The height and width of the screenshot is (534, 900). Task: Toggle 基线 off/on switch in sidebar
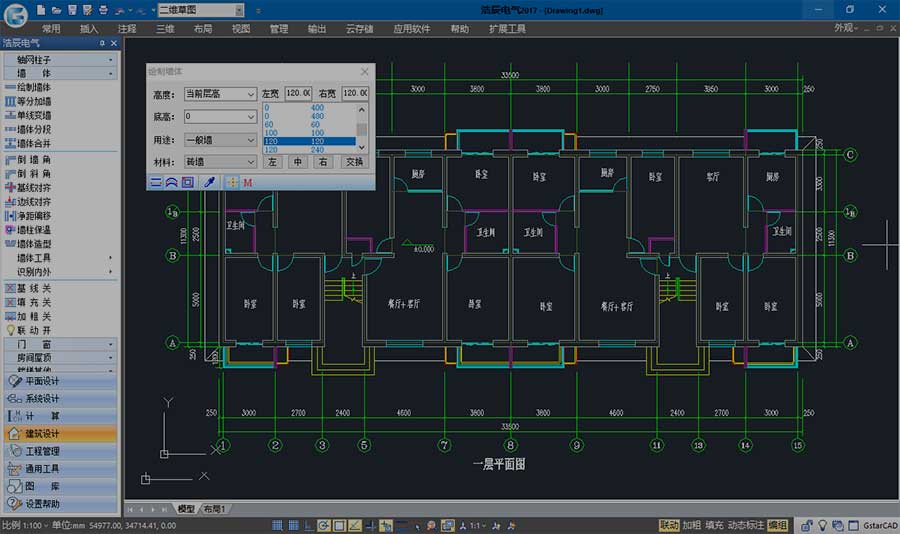34,287
